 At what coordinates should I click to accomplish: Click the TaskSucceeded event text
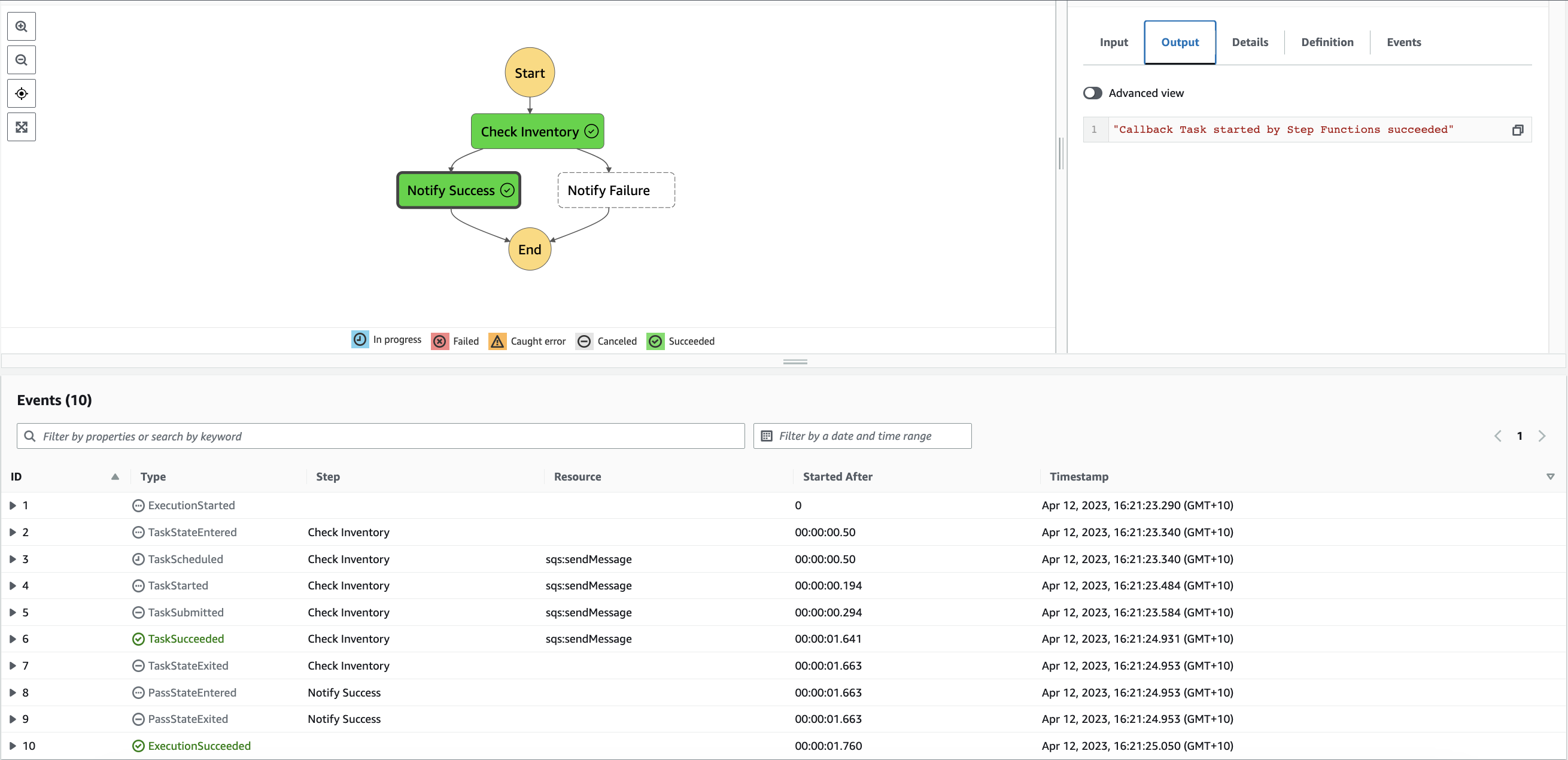tap(186, 639)
